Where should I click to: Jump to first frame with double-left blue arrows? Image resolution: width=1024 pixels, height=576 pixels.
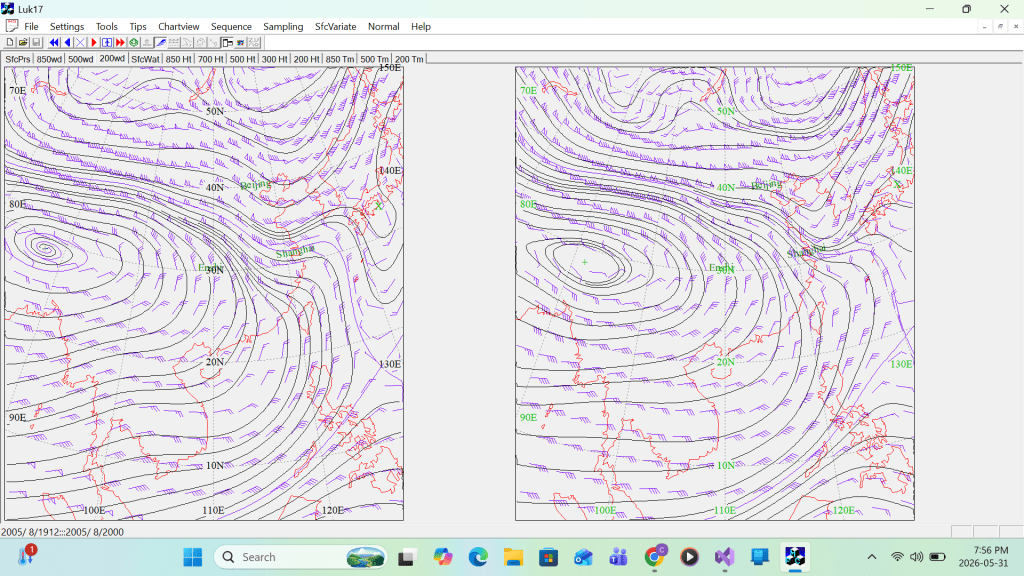(x=54, y=42)
